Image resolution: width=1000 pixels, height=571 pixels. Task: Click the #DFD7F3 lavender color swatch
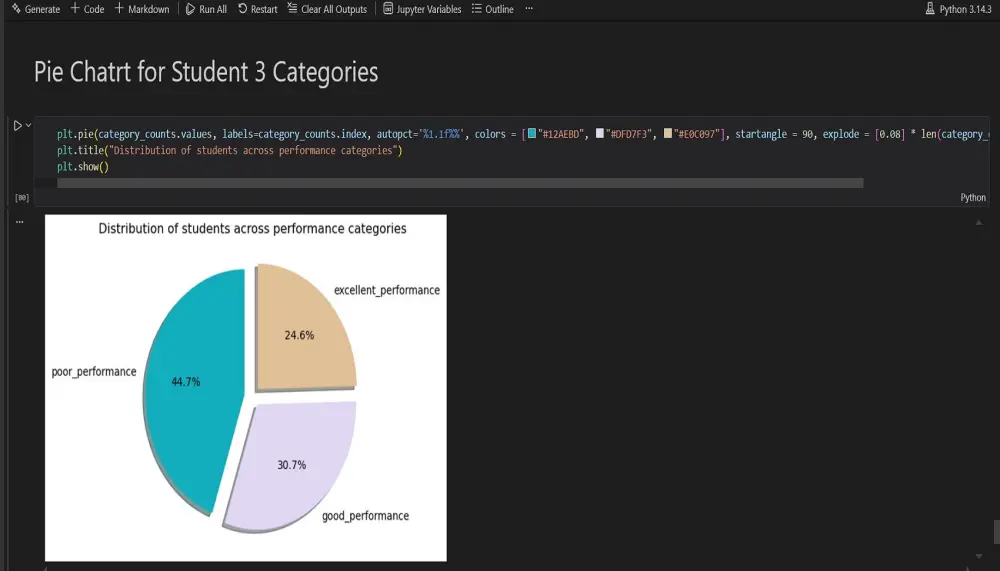pyautogui.click(x=599, y=133)
